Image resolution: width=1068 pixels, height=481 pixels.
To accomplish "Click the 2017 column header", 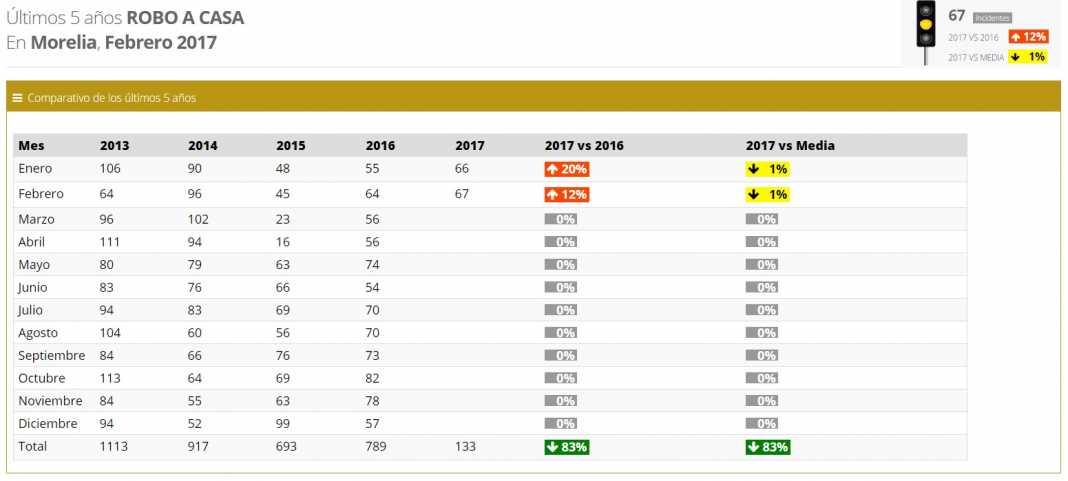I will (x=469, y=146).
